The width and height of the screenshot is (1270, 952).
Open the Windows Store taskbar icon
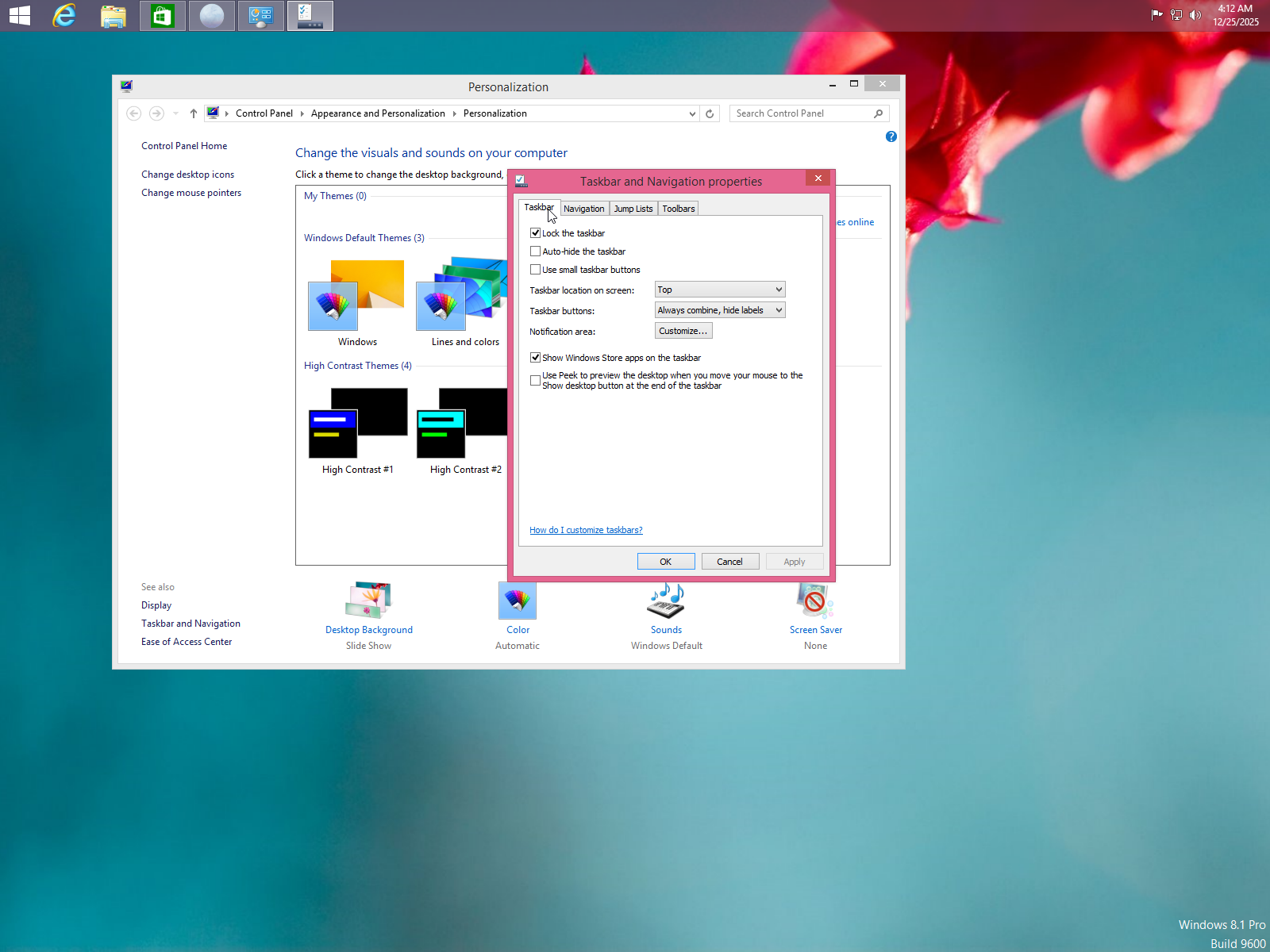[x=162, y=15]
